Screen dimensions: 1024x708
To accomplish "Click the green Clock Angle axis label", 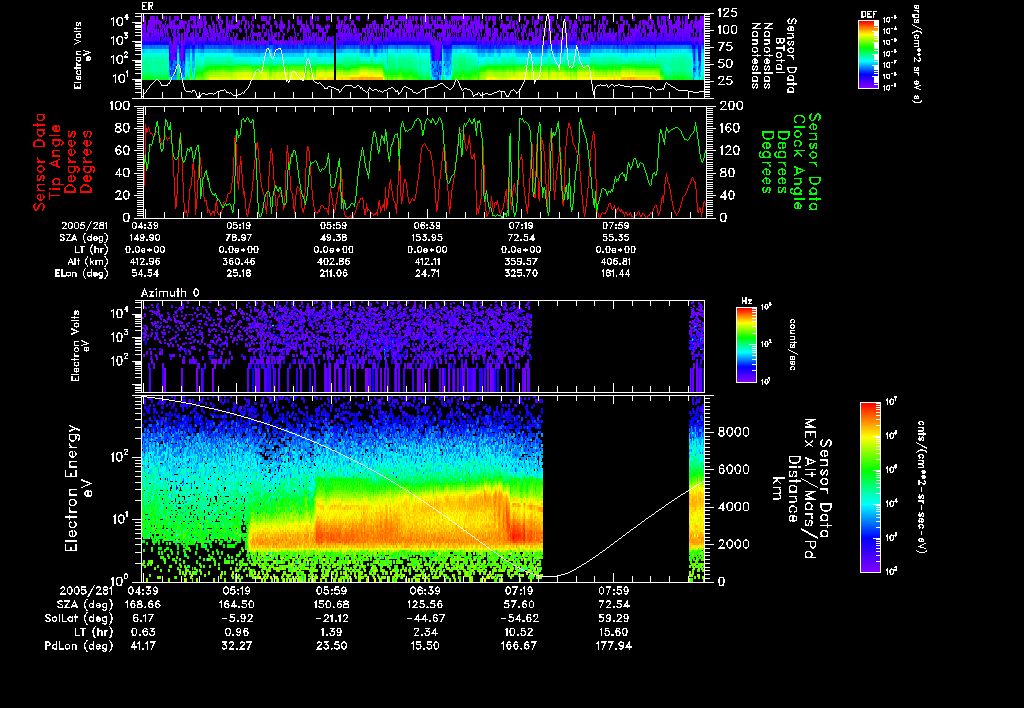I will click(790, 162).
